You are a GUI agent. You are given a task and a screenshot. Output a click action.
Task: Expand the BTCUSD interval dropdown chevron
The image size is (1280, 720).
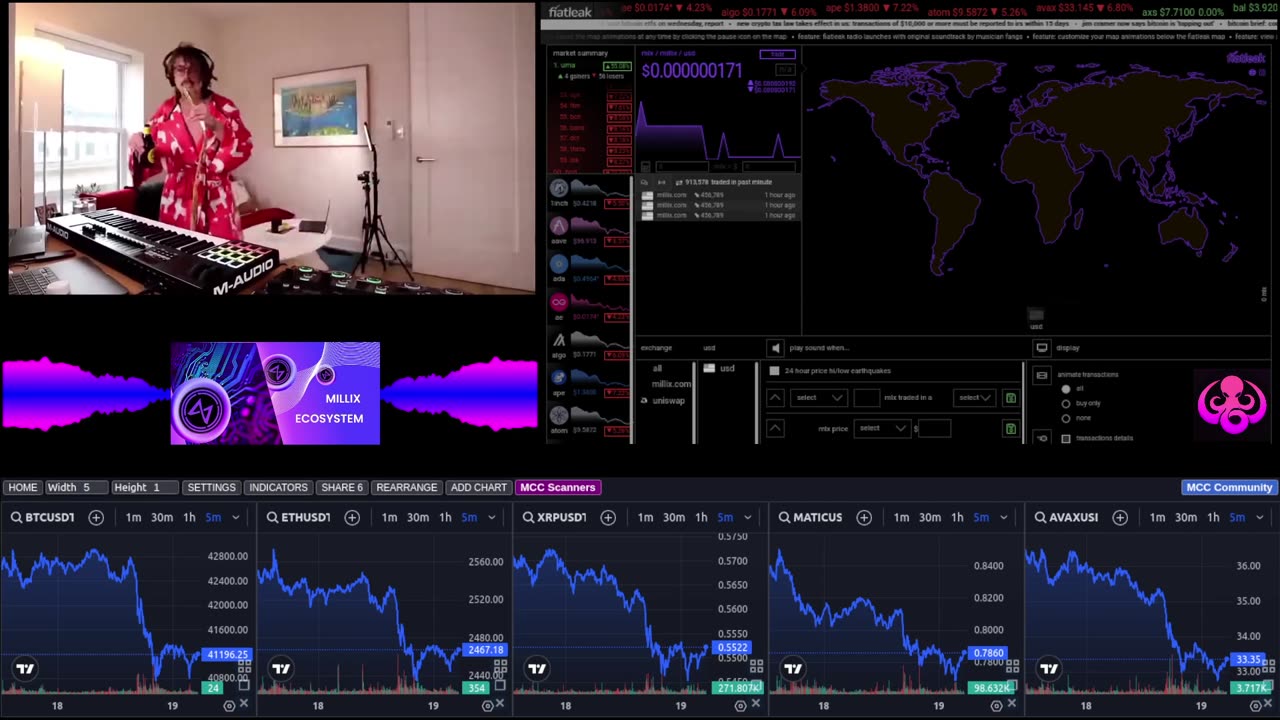pos(236,517)
